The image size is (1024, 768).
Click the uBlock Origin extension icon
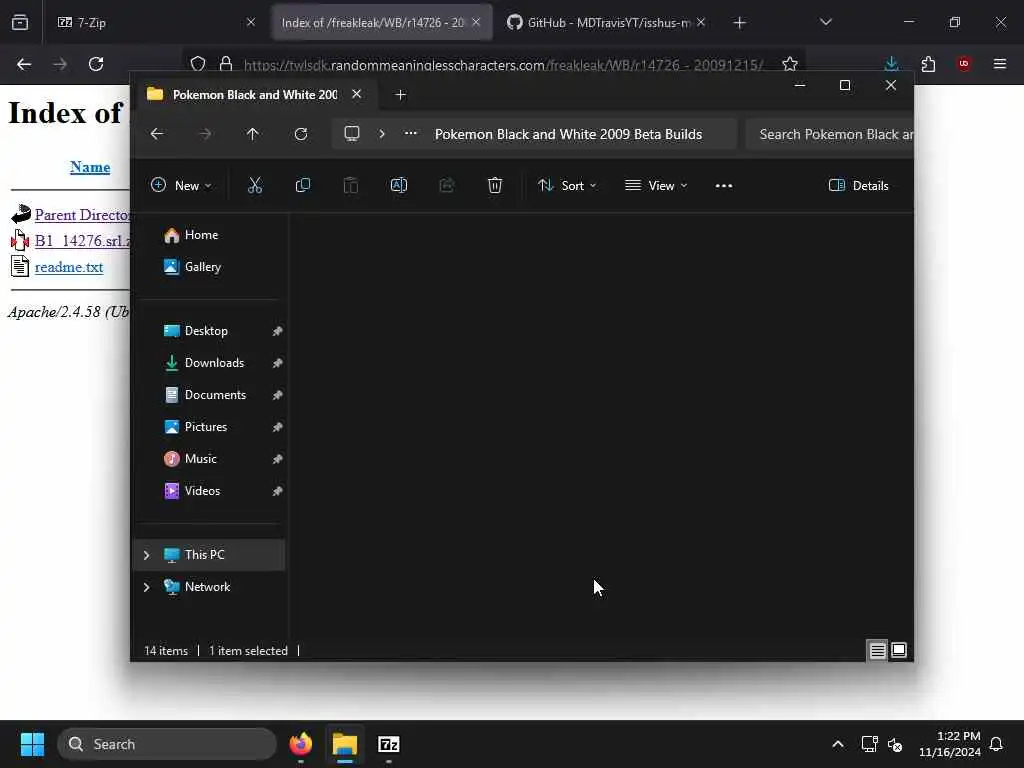click(964, 64)
